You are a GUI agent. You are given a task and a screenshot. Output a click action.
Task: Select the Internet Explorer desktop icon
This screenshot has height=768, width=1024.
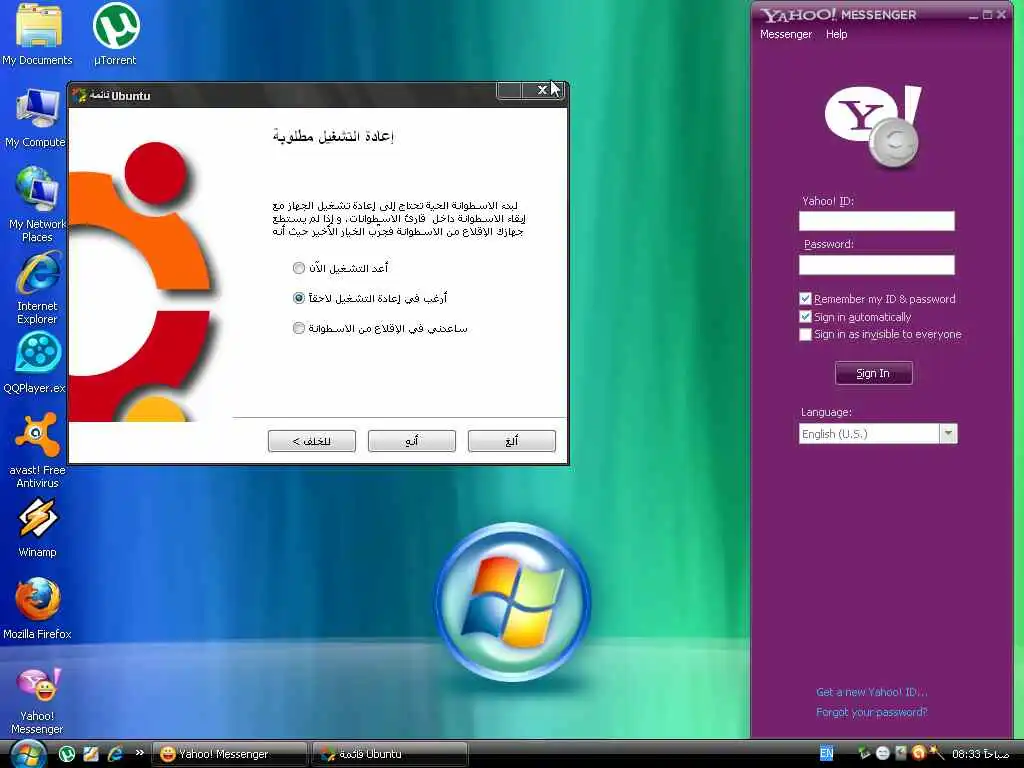click(x=37, y=288)
